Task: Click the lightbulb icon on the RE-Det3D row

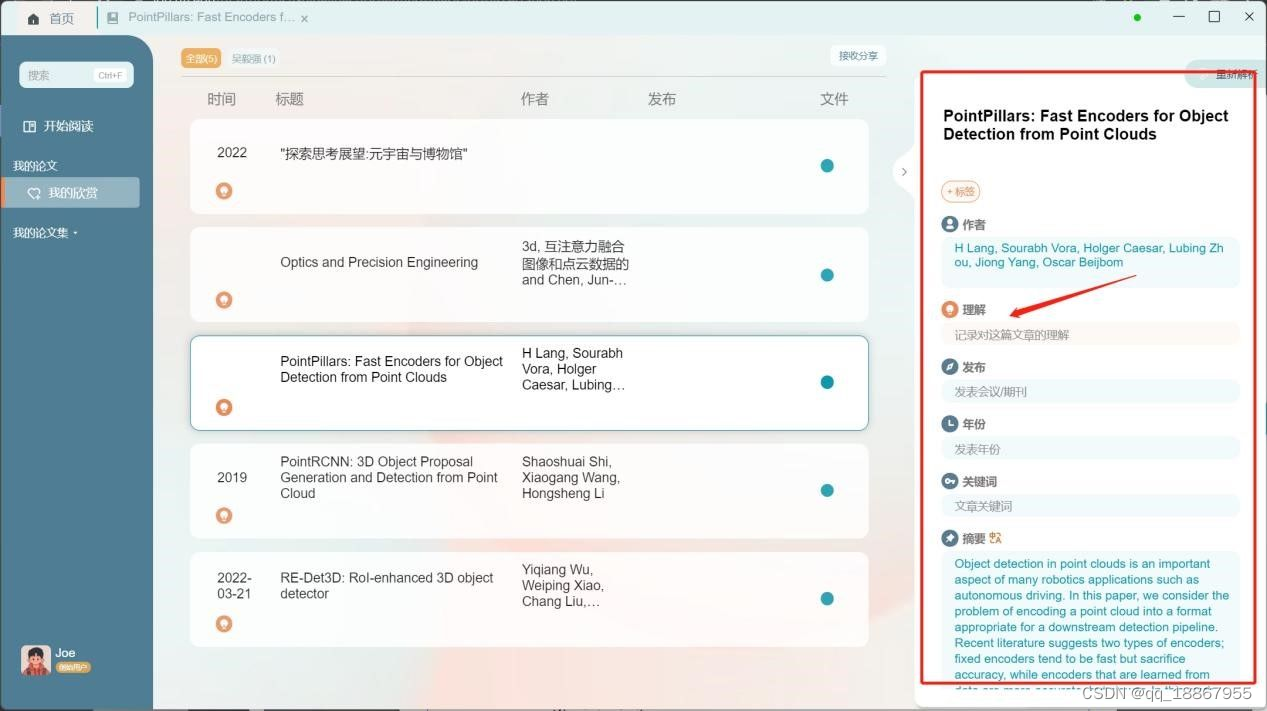Action: pyautogui.click(x=224, y=623)
